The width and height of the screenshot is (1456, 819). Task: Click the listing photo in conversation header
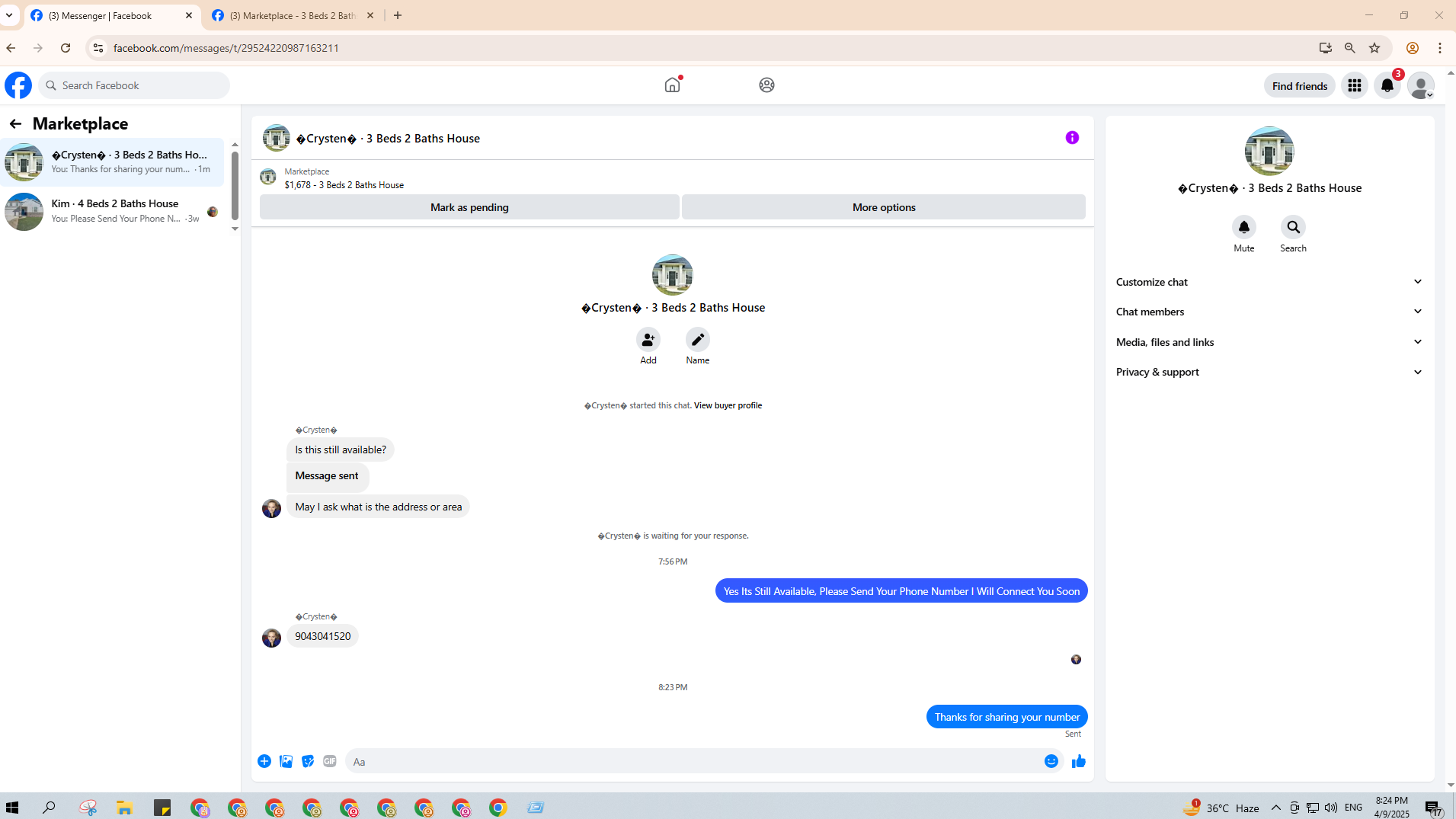(276, 138)
